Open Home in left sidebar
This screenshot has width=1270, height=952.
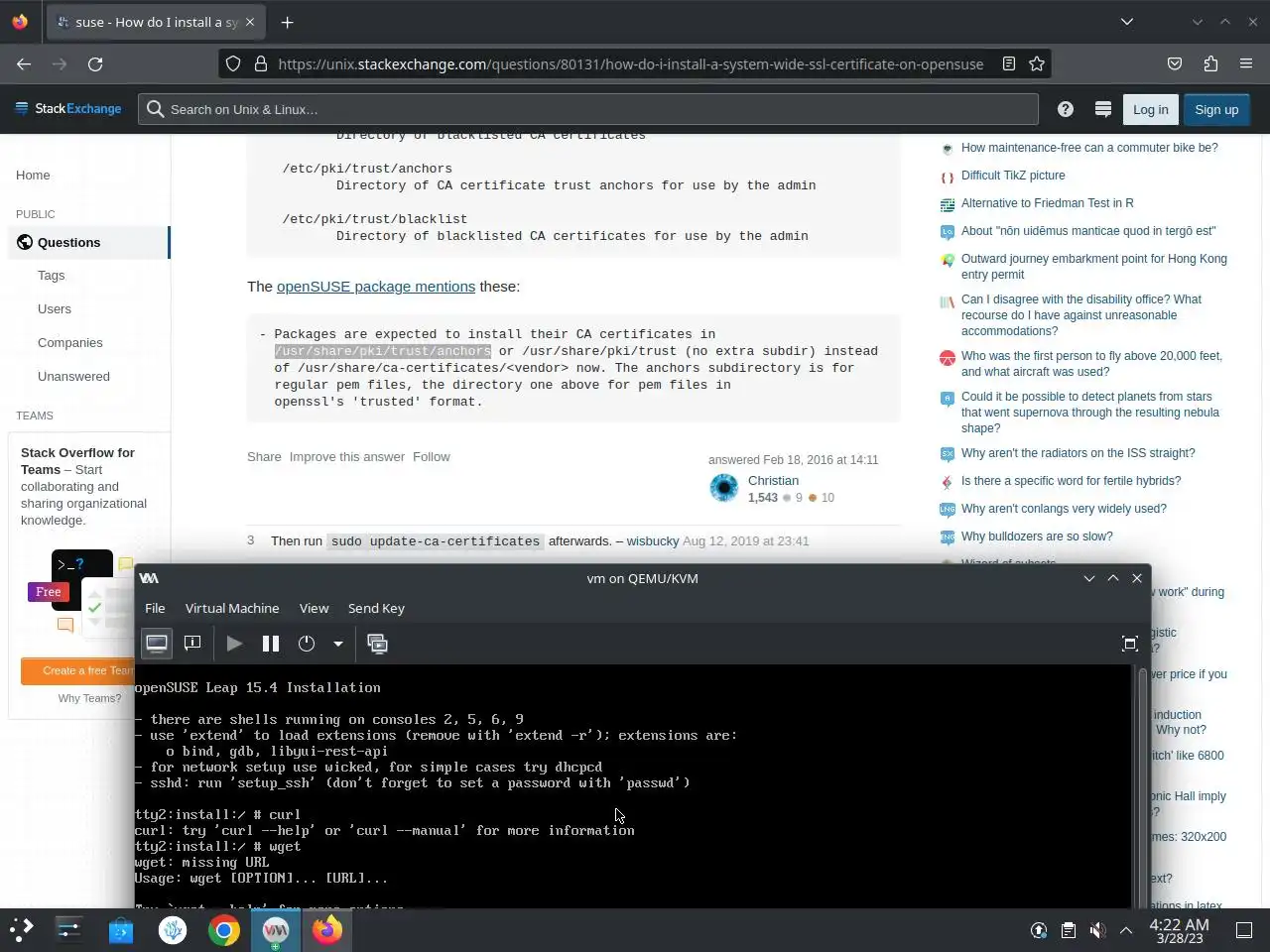tap(33, 175)
